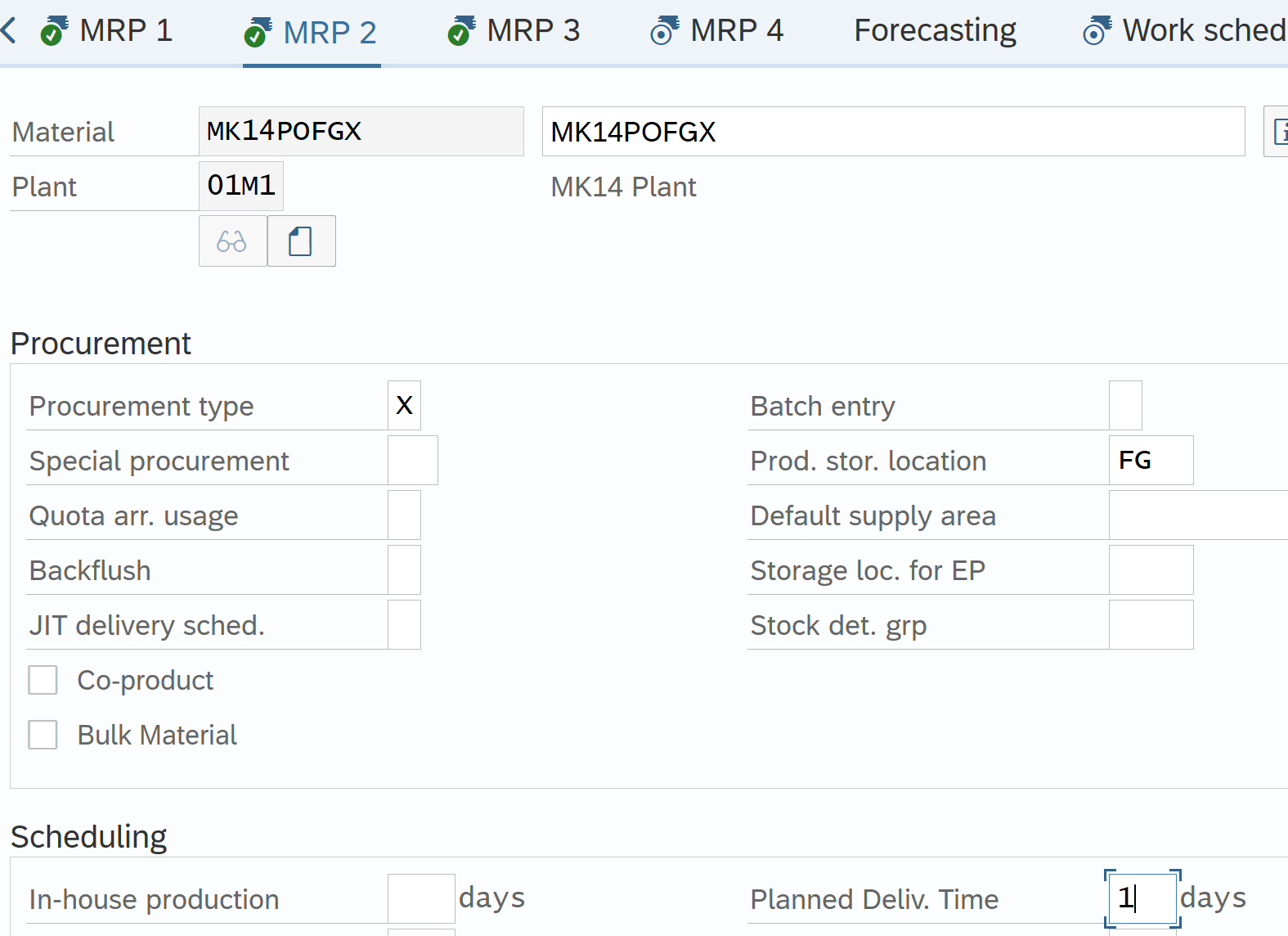Open the MRP 1 tab

point(107,31)
